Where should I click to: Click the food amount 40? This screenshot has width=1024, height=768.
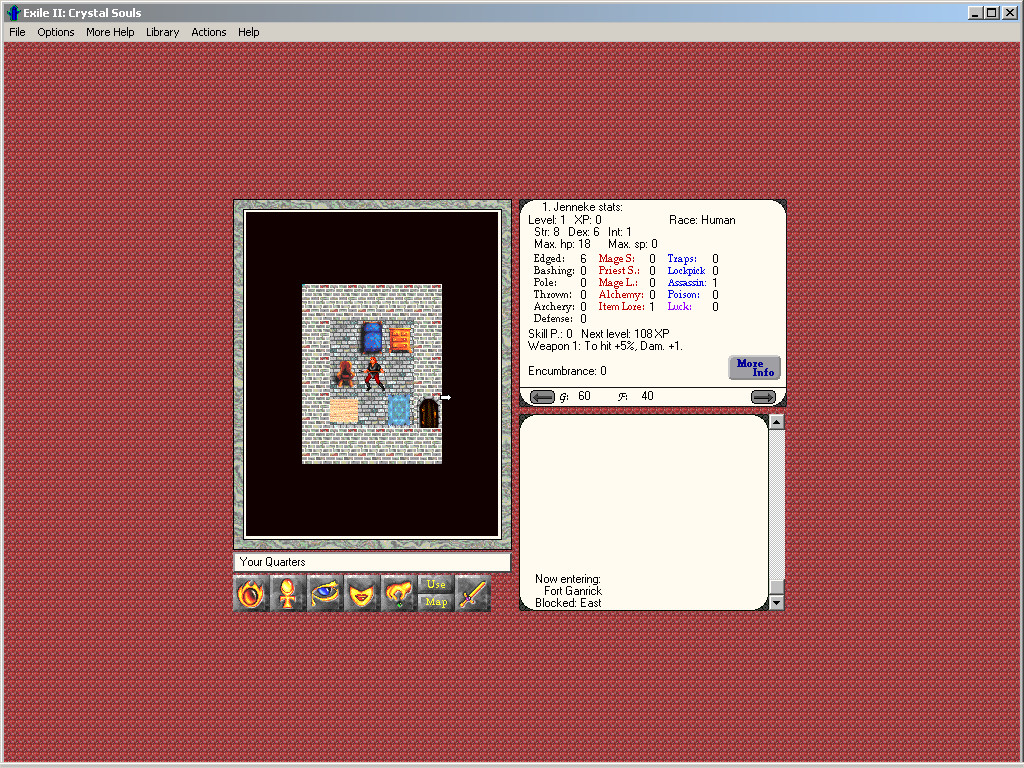coord(647,396)
